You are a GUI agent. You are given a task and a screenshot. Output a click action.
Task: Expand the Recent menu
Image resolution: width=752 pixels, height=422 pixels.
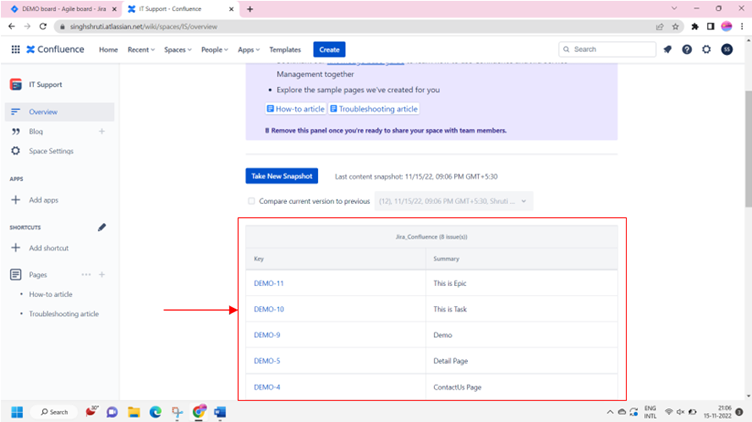(141, 49)
